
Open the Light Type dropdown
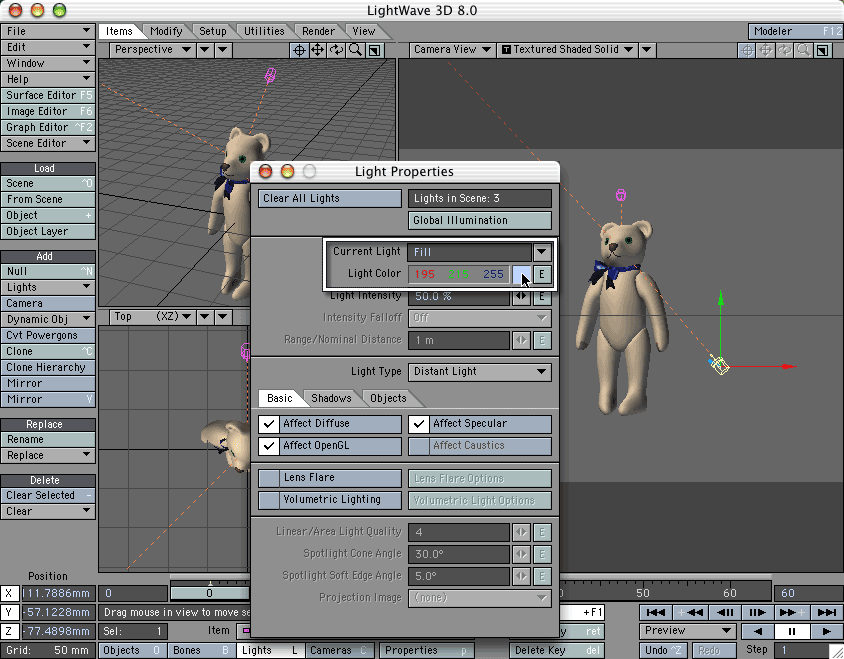(x=480, y=371)
